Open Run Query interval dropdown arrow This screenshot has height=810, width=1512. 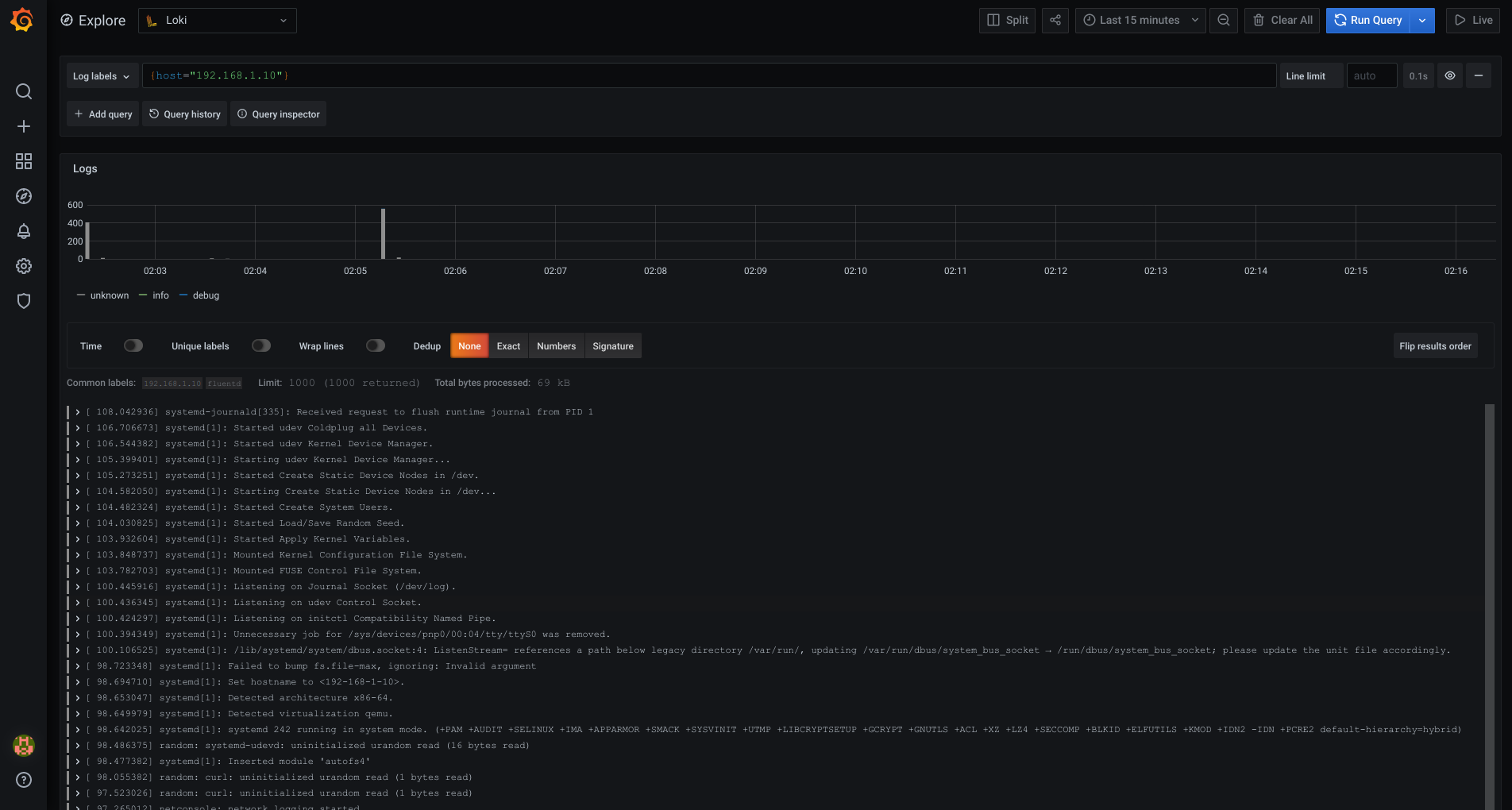pyautogui.click(x=1422, y=21)
